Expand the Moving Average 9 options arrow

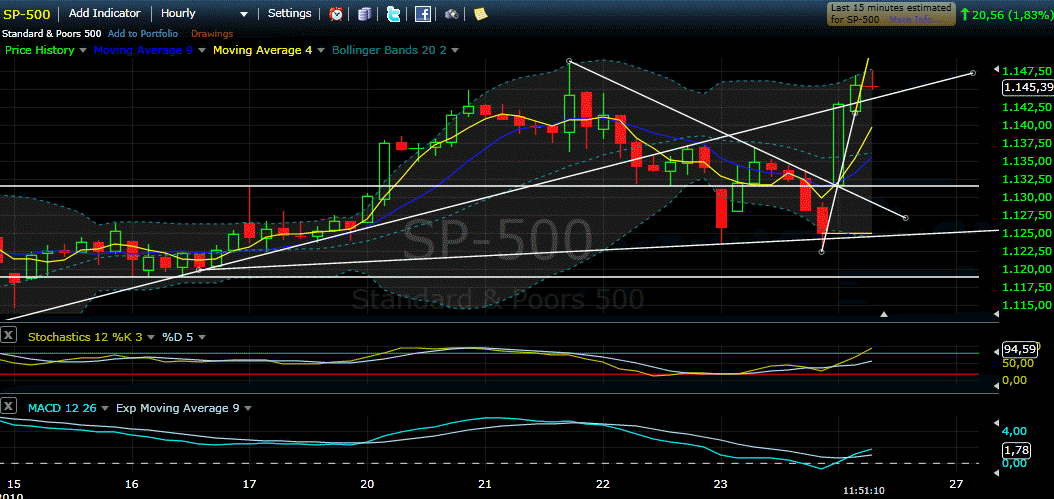coord(202,50)
